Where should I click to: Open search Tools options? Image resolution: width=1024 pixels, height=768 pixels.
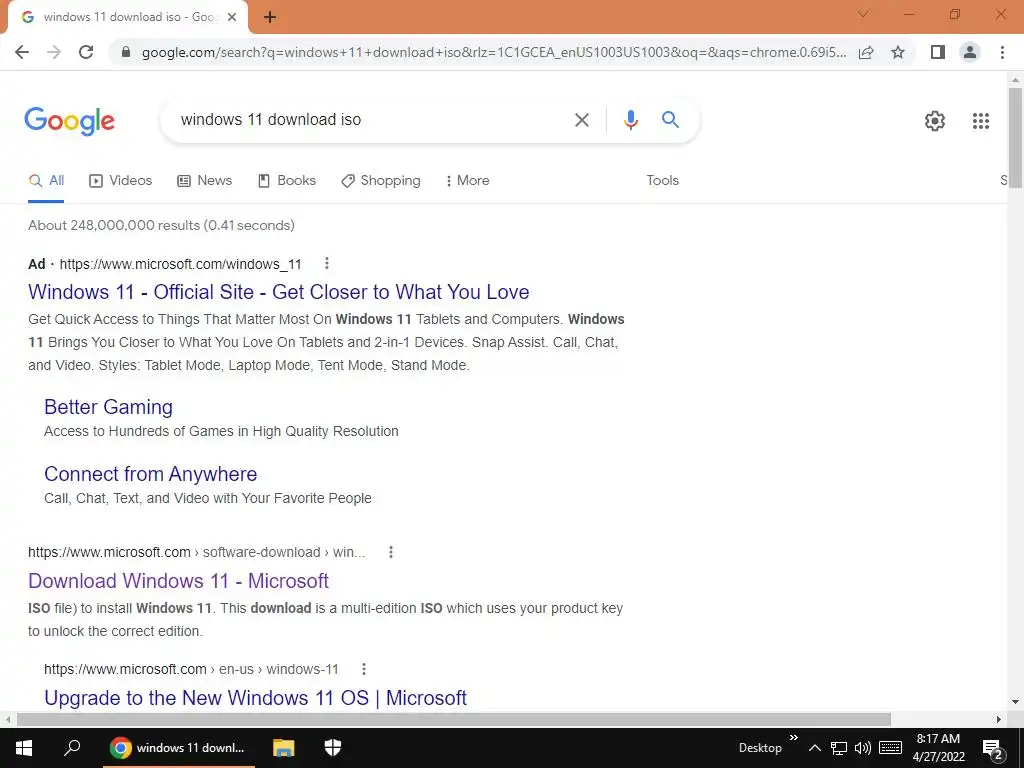coord(662,181)
